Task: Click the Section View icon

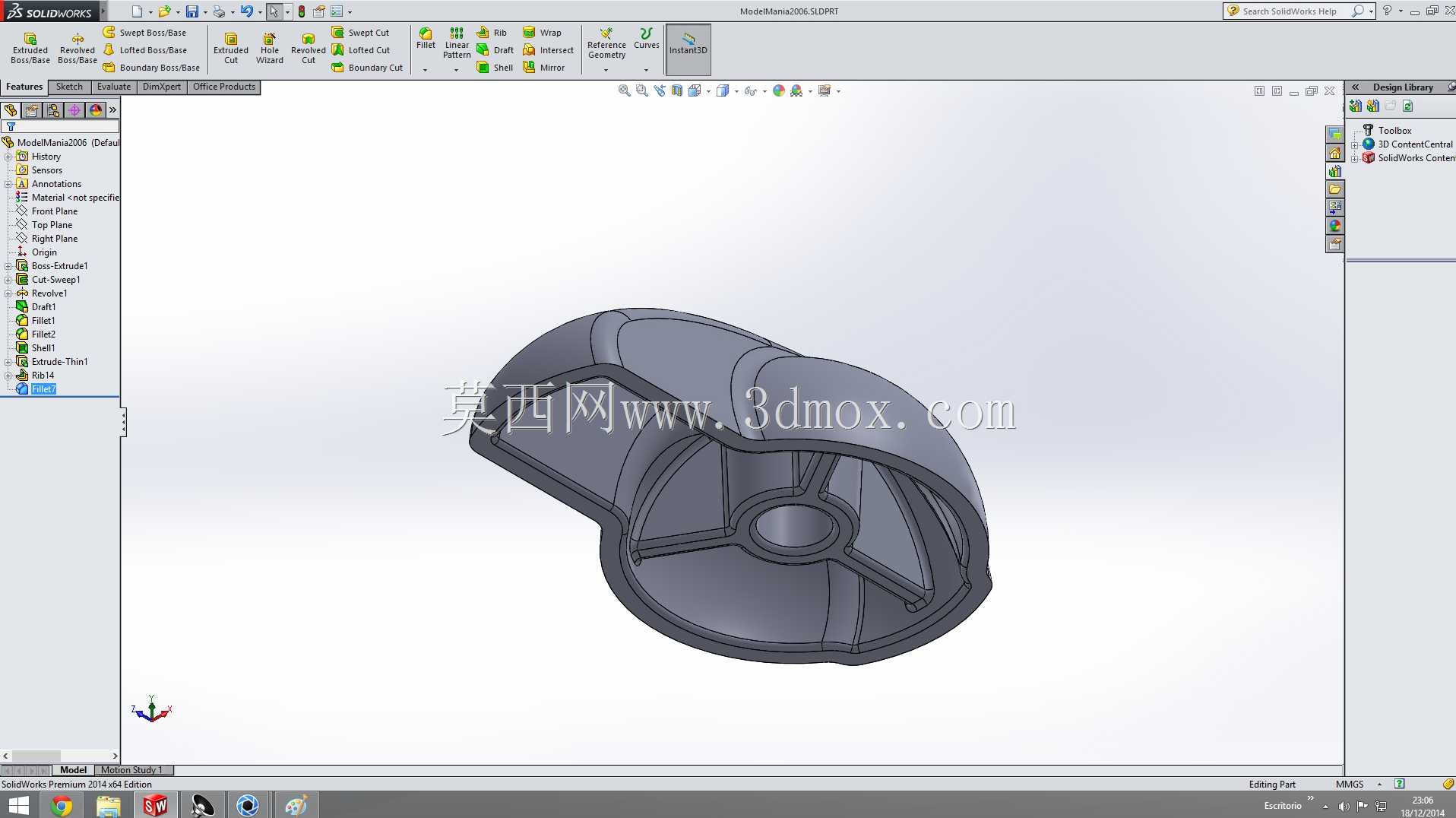Action: coord(677,90)
